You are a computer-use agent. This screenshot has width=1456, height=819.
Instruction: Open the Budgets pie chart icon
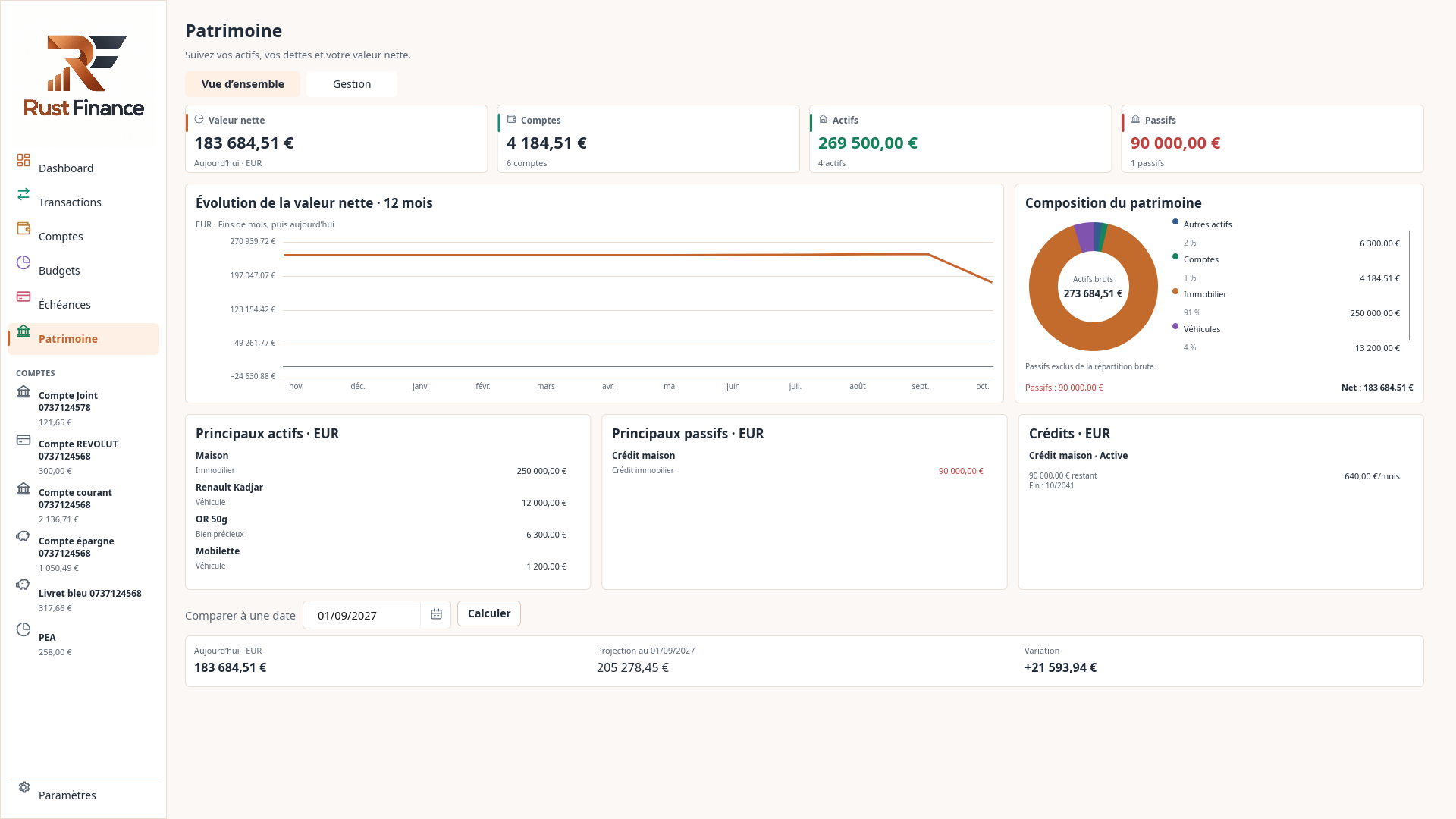click(x=24, y=262)
